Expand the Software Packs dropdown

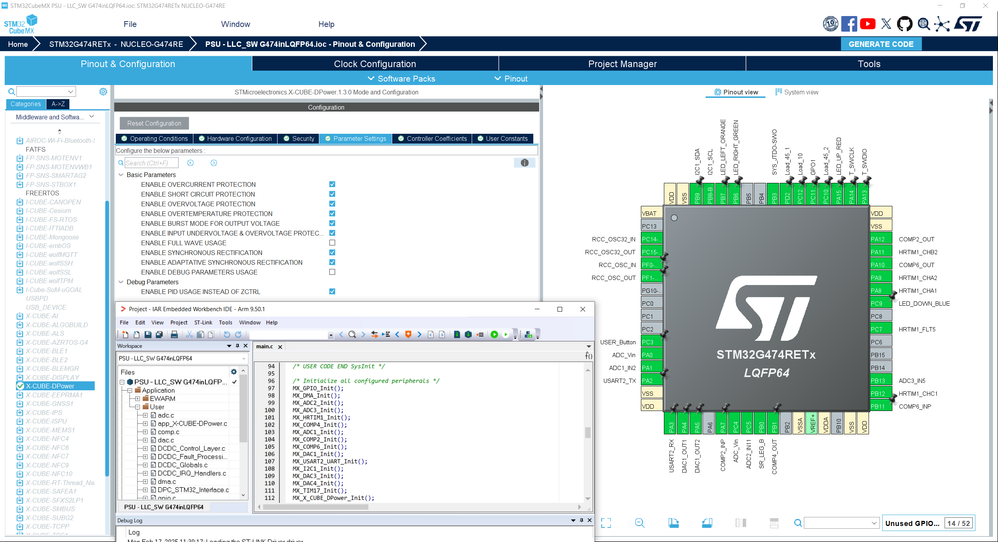coord(402,78)
